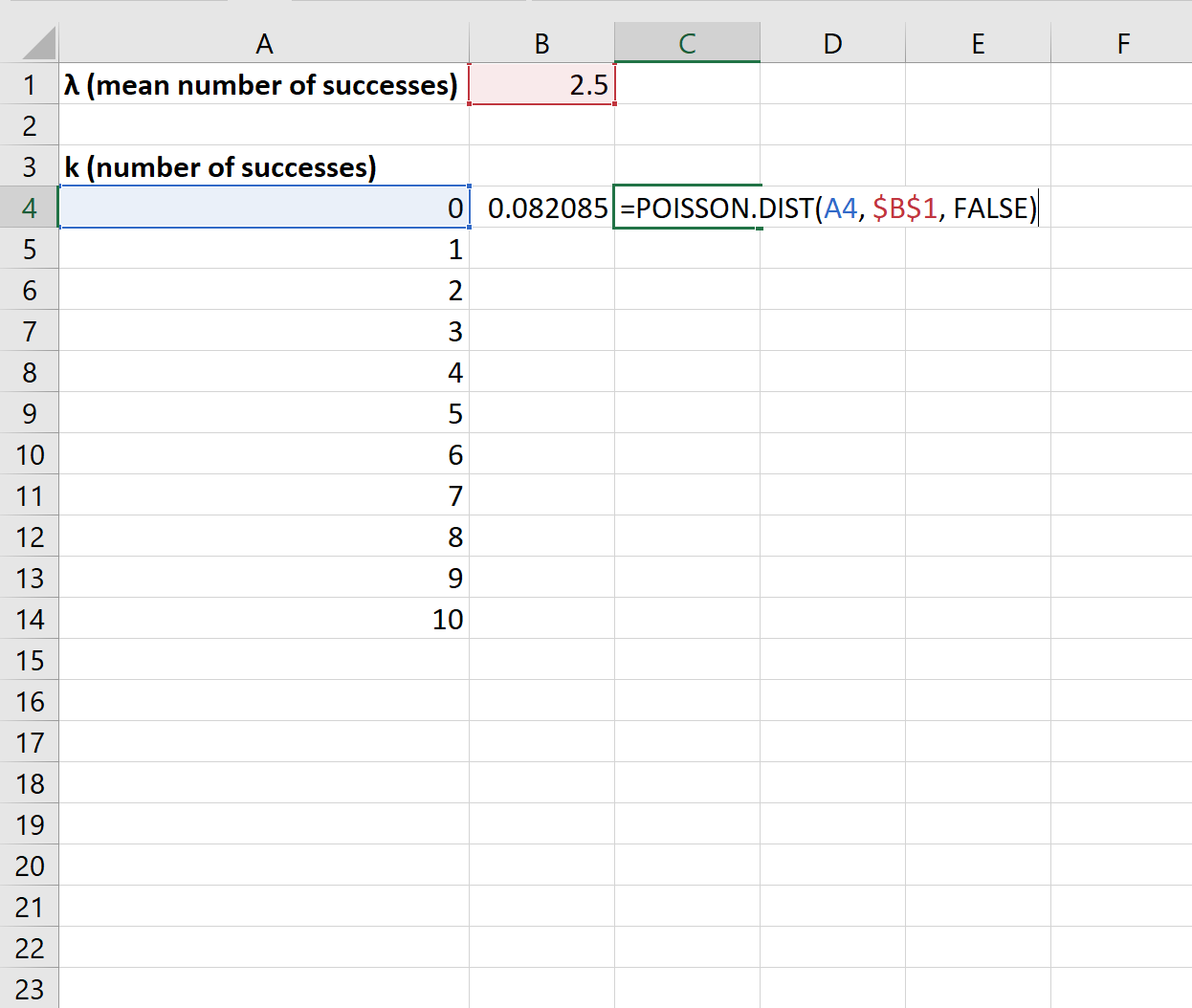Select column F header
The width and height of the screenshot is (1192, 1008).
coord(1121,43)
